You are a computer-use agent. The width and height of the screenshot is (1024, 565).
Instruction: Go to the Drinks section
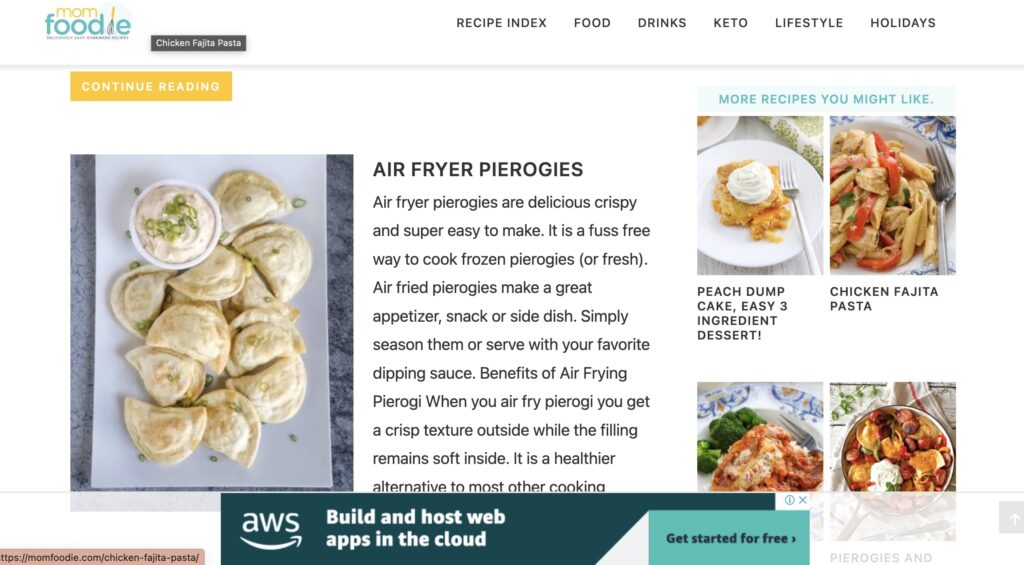point(662,23)
